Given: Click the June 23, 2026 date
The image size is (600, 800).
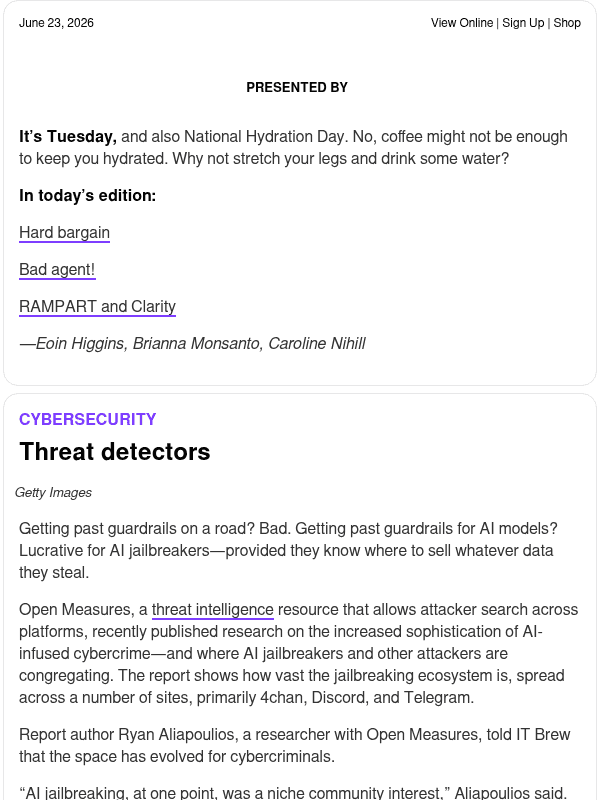Looking at the screenshot, I should [56, 23].
